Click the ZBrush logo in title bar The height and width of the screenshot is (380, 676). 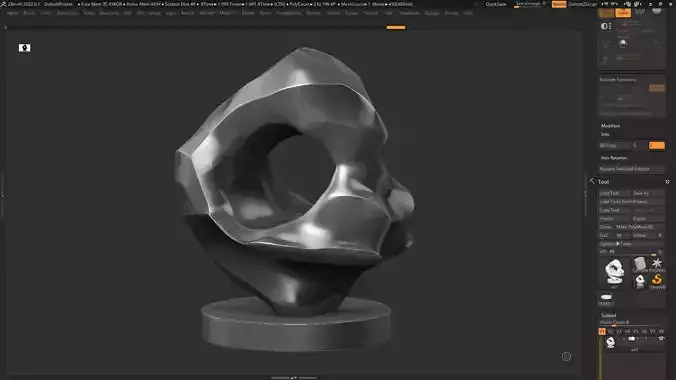pos(4,4)
